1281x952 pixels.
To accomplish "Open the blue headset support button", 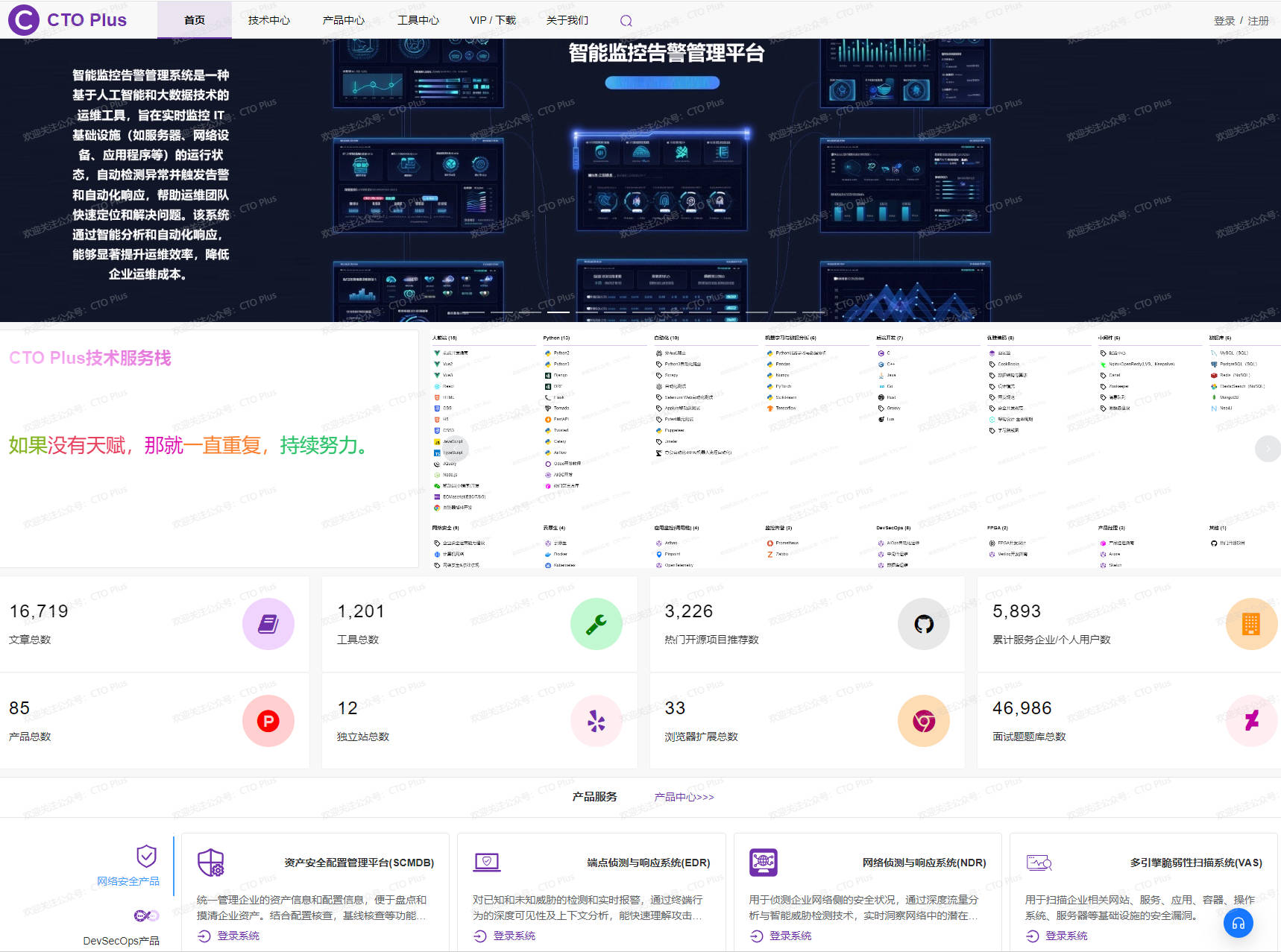I will (x=1238, y=924).
